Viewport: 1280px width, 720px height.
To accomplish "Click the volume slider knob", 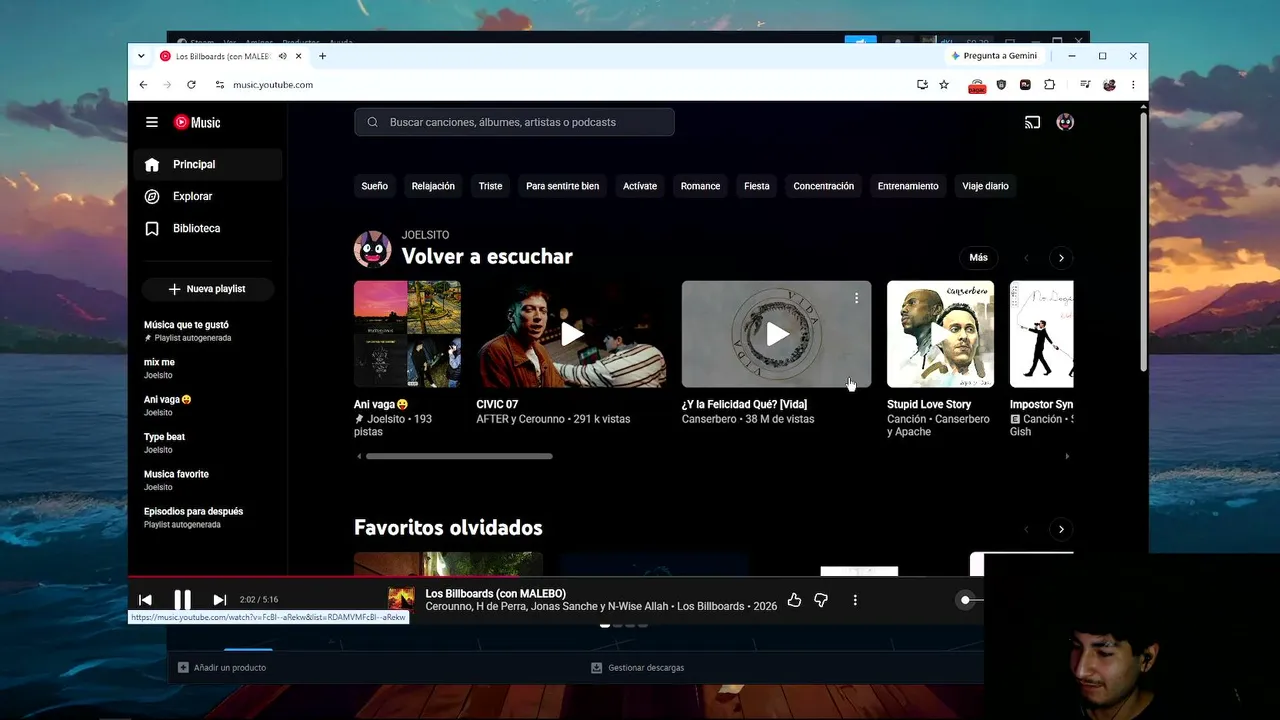I will tap(965, 600).
